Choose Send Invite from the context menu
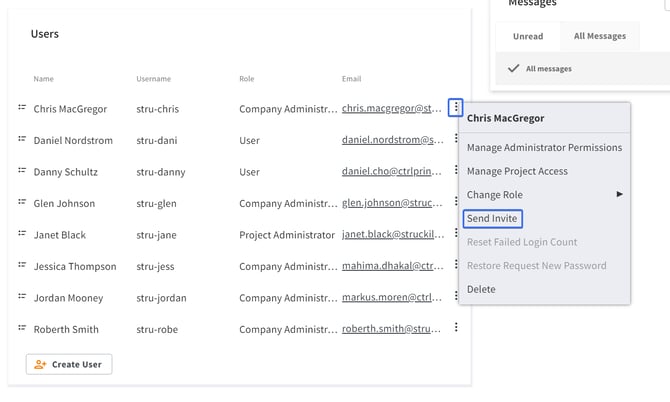Viewport: 670px width, 402px height. 492,218
